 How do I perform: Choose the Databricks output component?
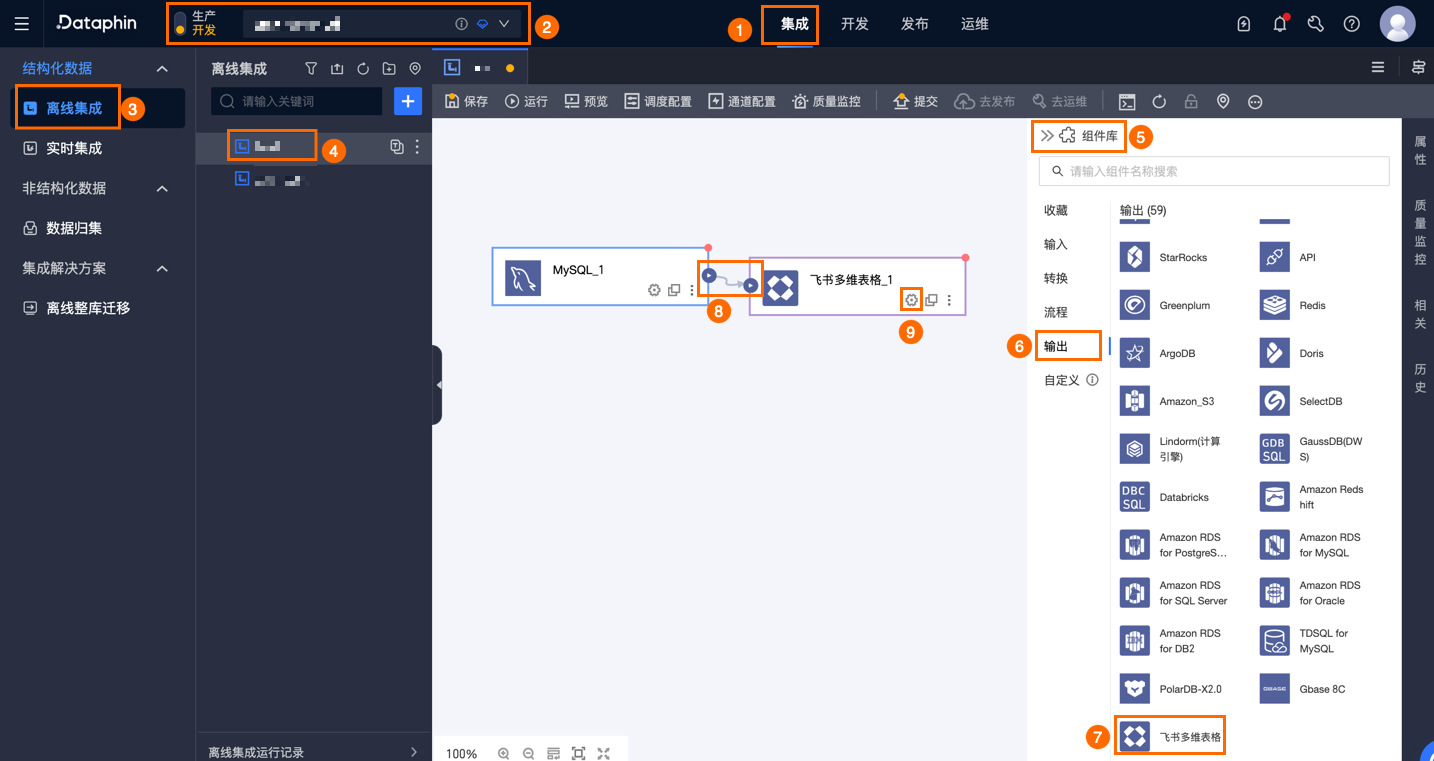point(1165,497)
